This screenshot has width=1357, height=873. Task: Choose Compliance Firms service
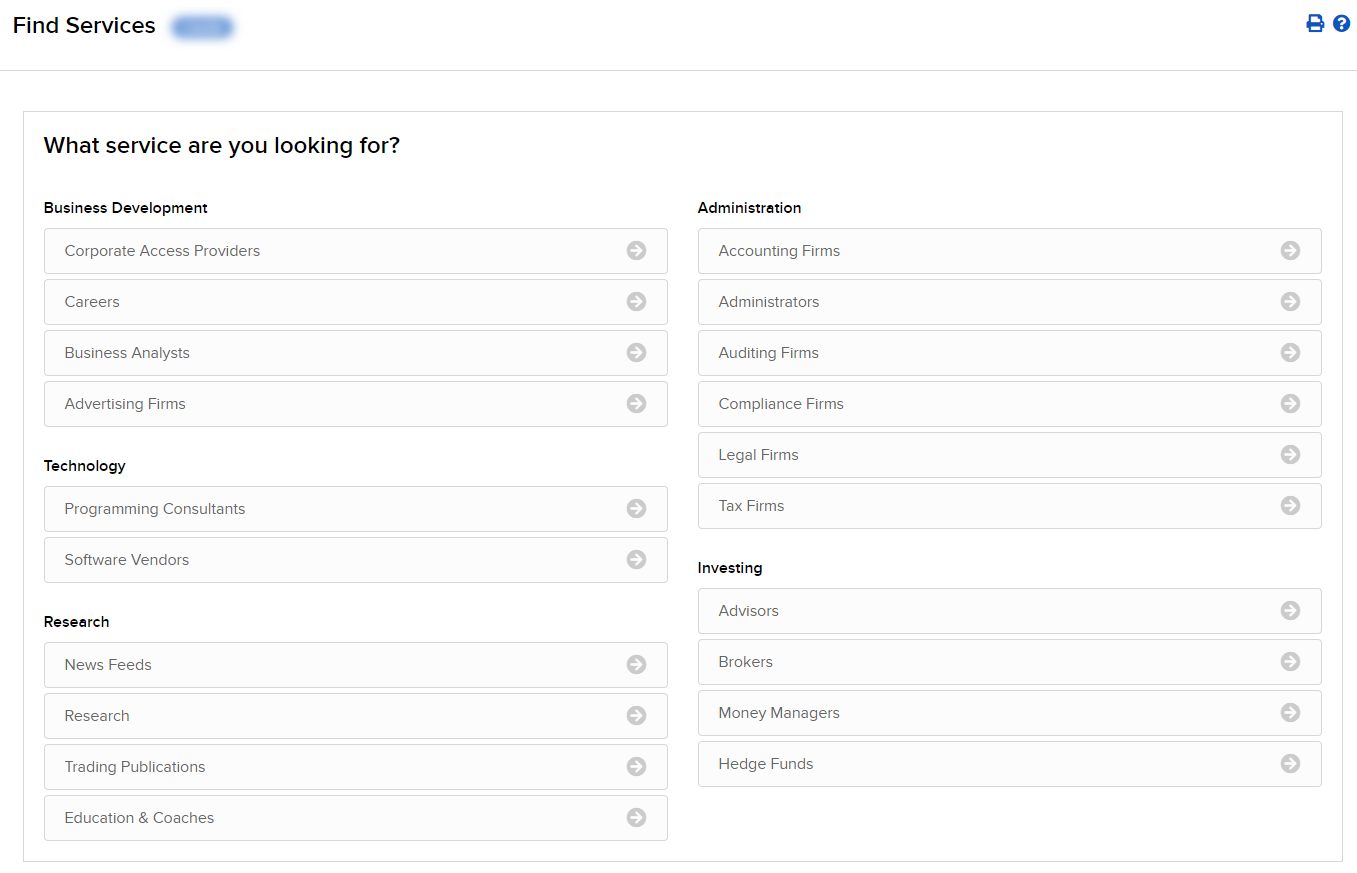(x=780, y=404)
